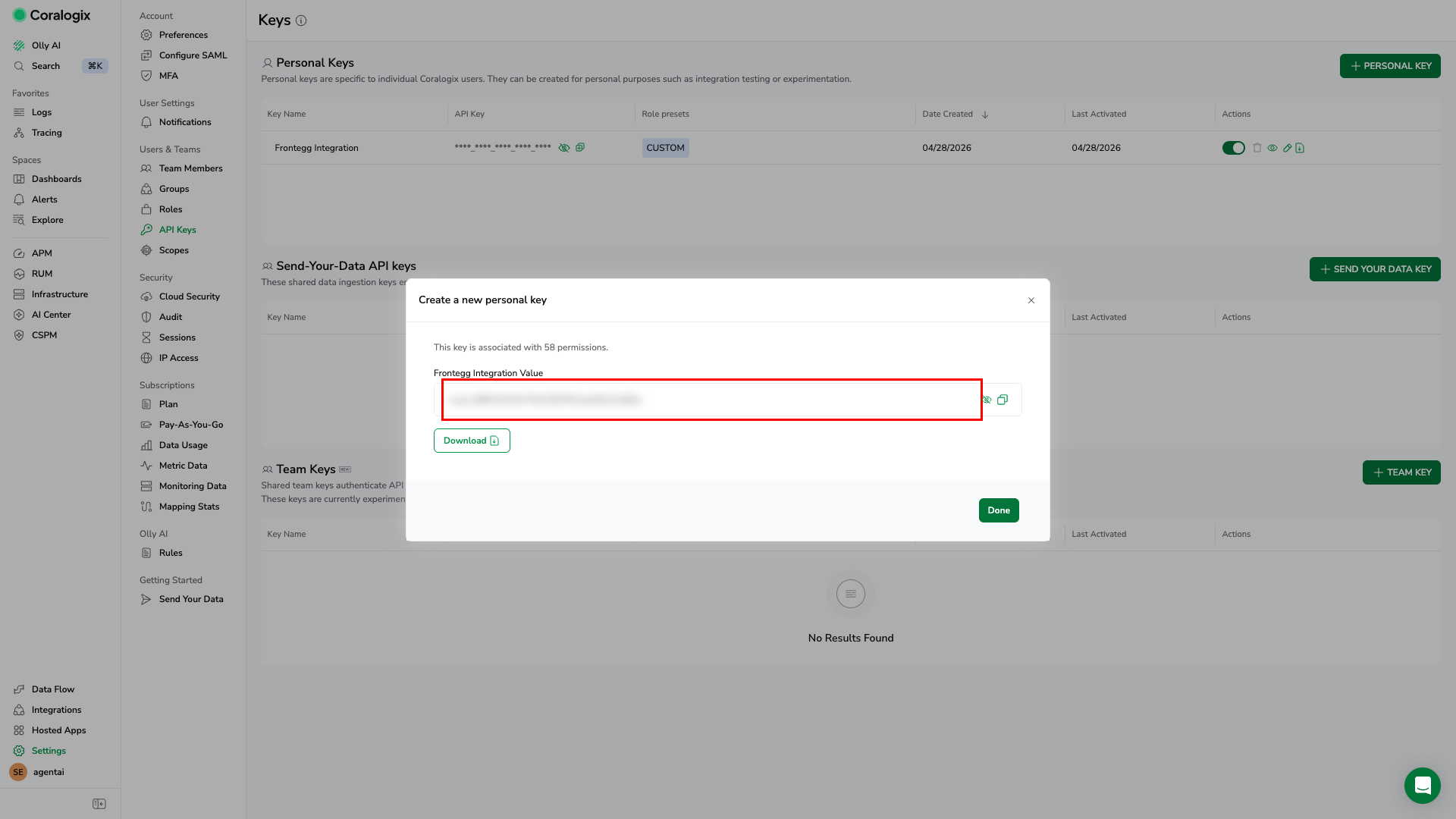
Task: Collapse the sidebar panel icon at bottom left
Action: coord(99,804)
